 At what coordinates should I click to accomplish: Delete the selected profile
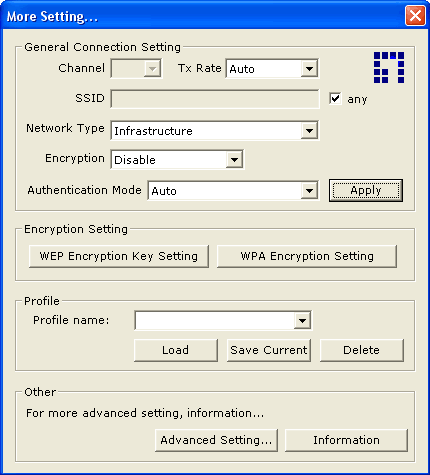coord(362,350)
